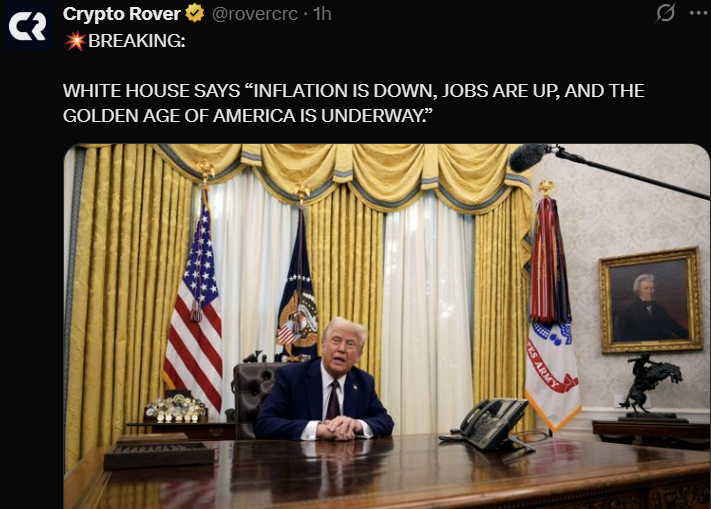Viewport: 711px width, 509px height.
Task: Click the gold verified badge
Action: [194, 14]
